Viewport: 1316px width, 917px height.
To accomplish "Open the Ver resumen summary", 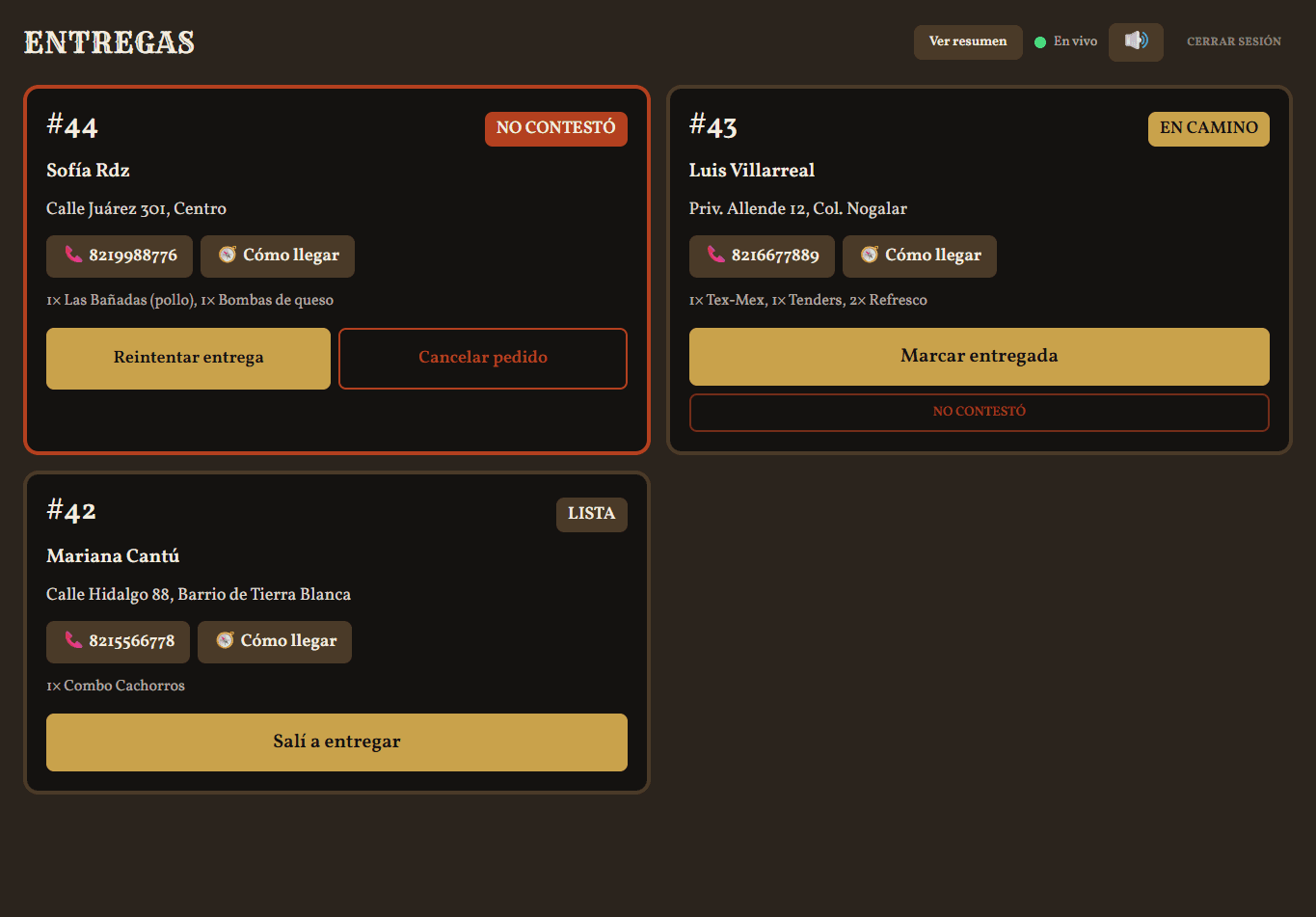I will [968, 41].
